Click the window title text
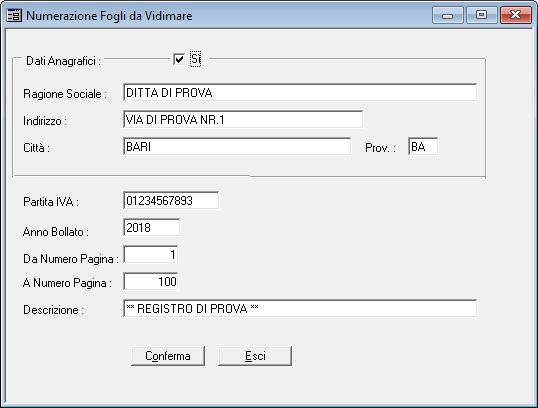This screenshot has height=408, width=538. [x=109, y=16]
